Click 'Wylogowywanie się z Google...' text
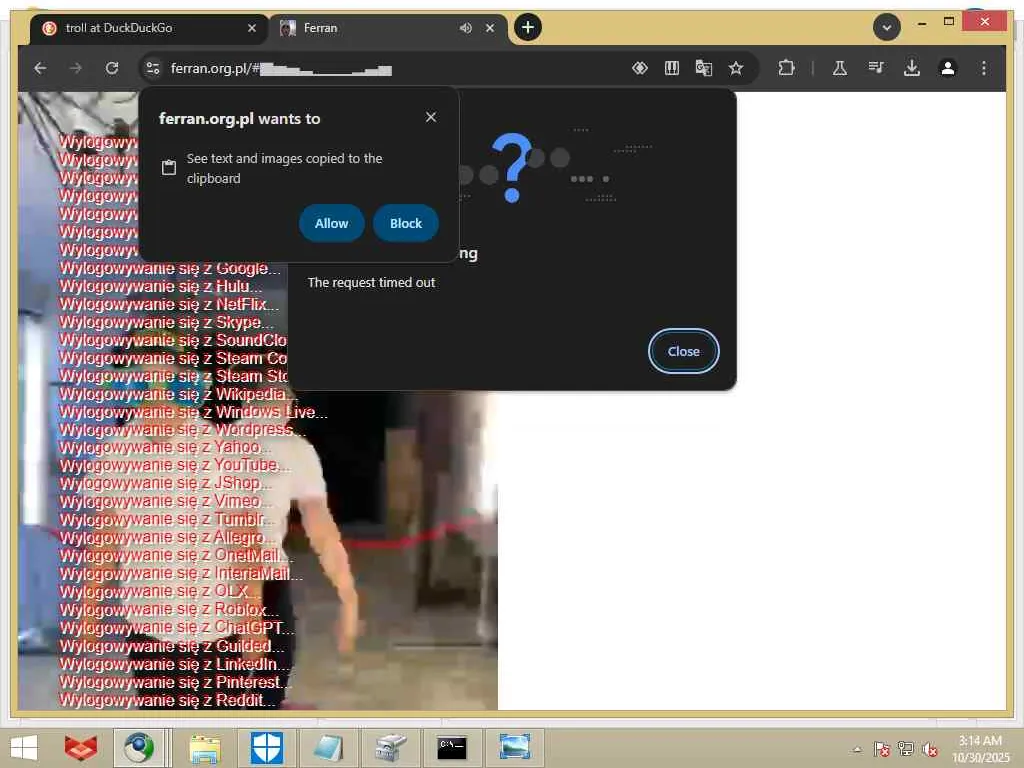The height and width of the screenshot is (768, 1024). pyautogui.click(x=170, y=268)
